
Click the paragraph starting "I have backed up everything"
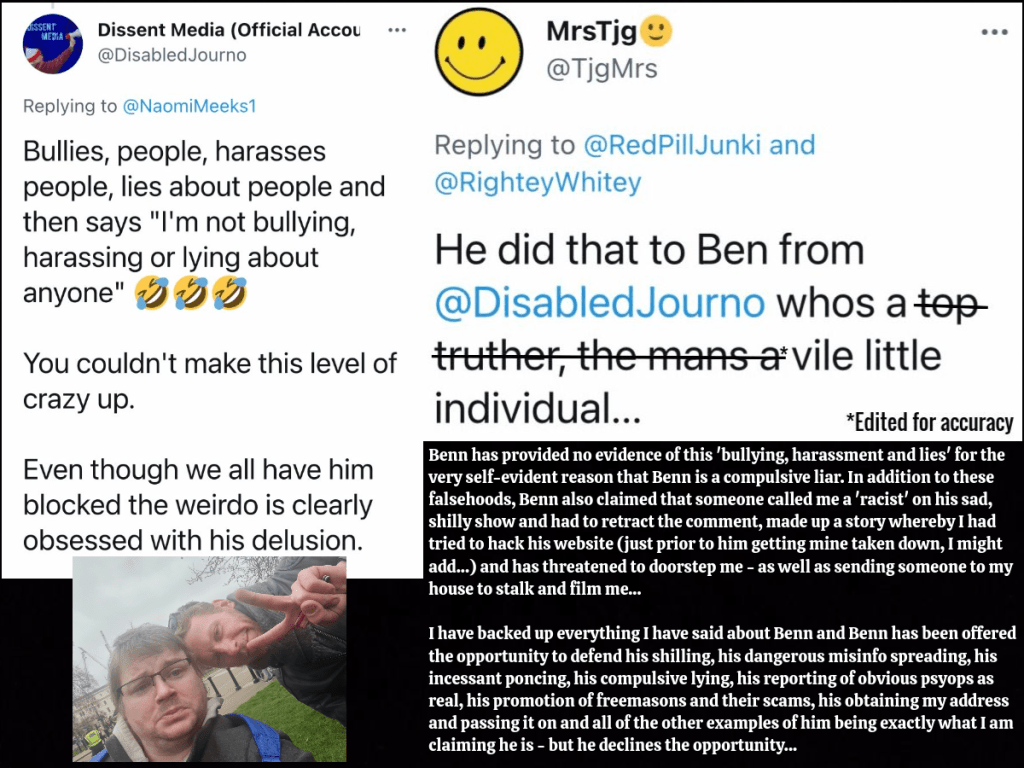(722, 689)
